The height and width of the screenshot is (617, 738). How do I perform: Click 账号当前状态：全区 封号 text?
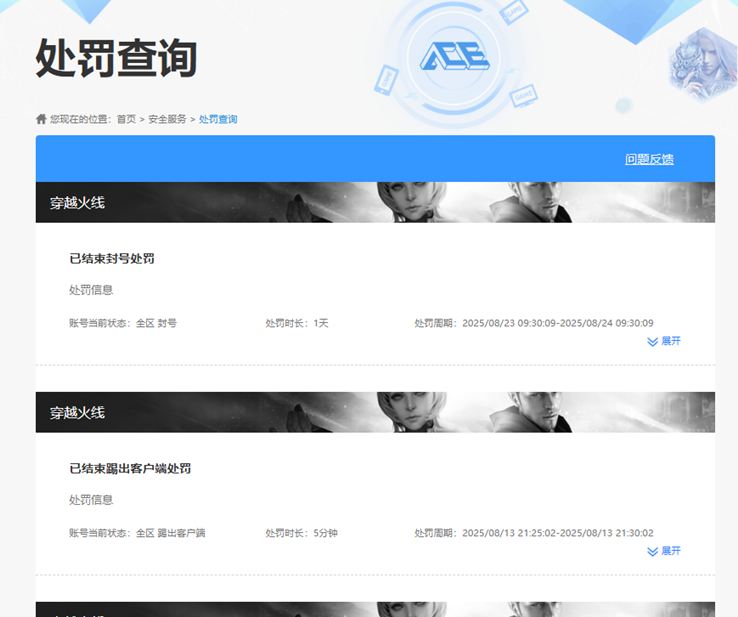tap(123, 323)
